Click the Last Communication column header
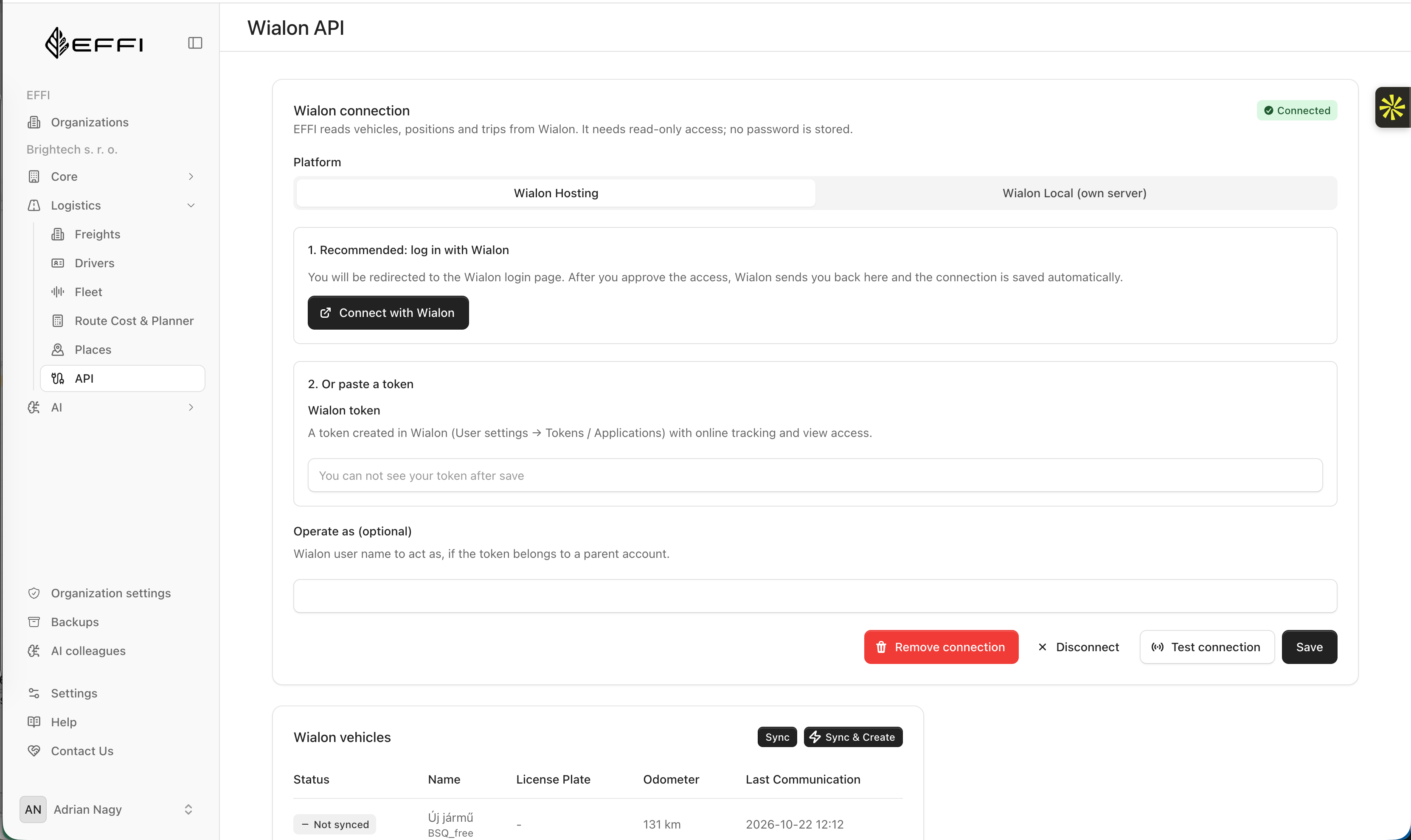The height and width of the screenshot is (840, 1411). [x=803, y=779]
